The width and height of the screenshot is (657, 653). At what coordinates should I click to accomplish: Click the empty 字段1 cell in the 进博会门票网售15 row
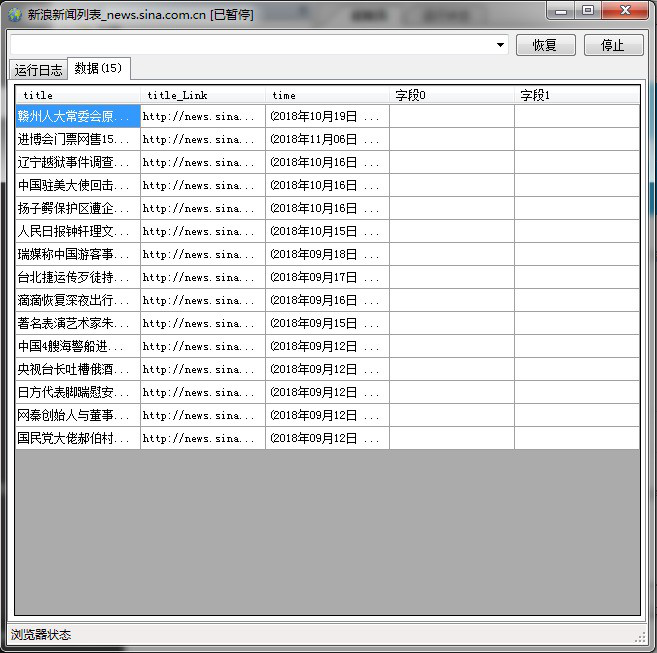[x=577, y=139]
